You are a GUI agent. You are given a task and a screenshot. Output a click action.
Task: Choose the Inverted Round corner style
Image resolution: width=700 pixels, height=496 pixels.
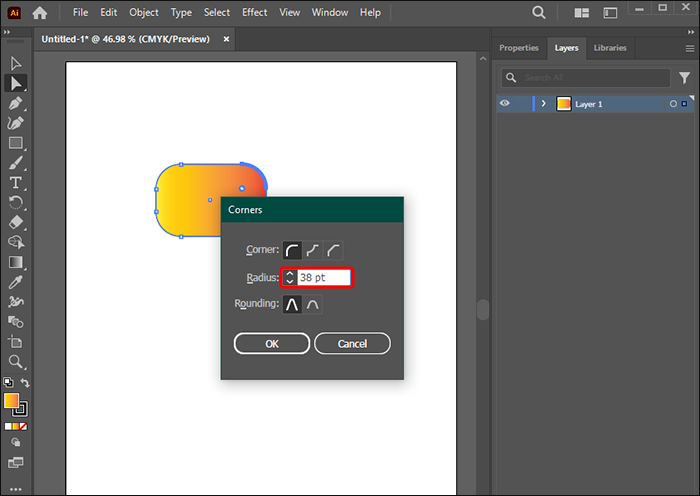click(313, 250)
